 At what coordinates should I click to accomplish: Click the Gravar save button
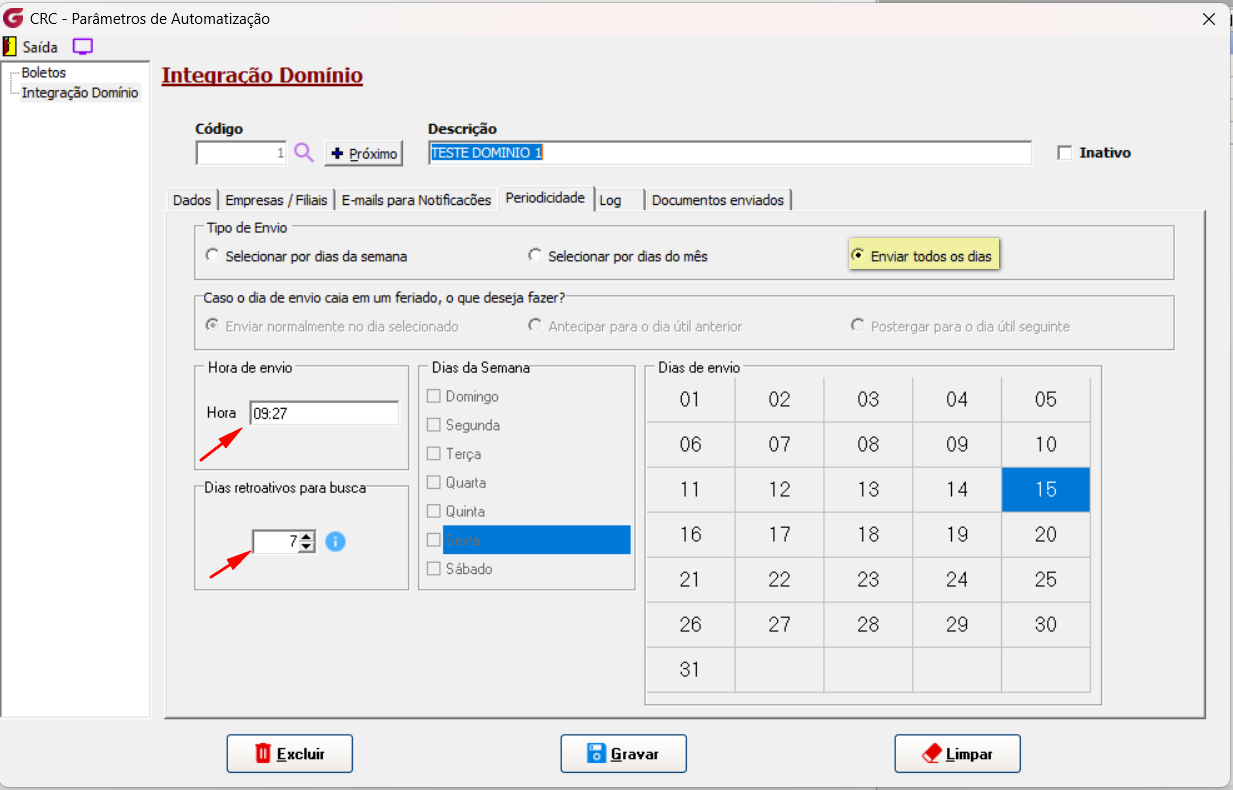[x=623, y=754]
